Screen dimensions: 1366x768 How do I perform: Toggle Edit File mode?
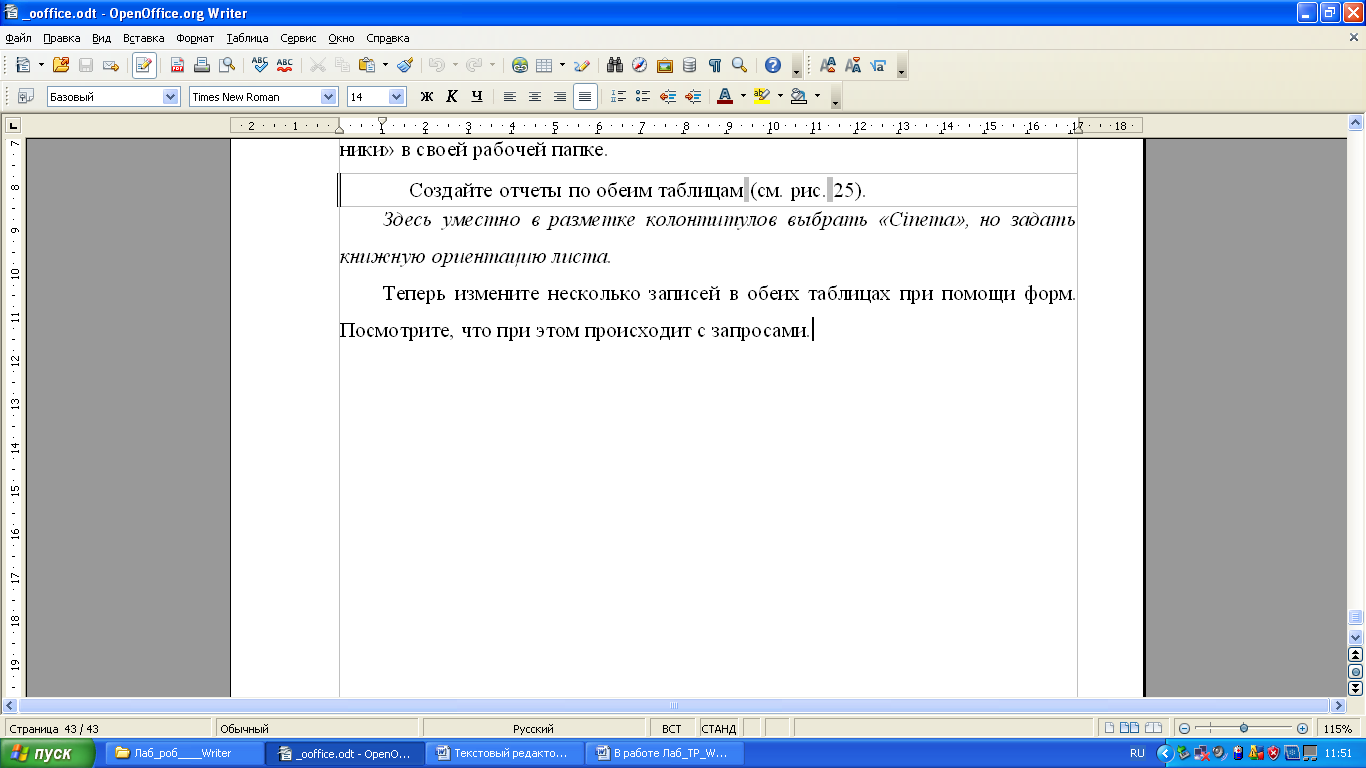tap(144, 65)
